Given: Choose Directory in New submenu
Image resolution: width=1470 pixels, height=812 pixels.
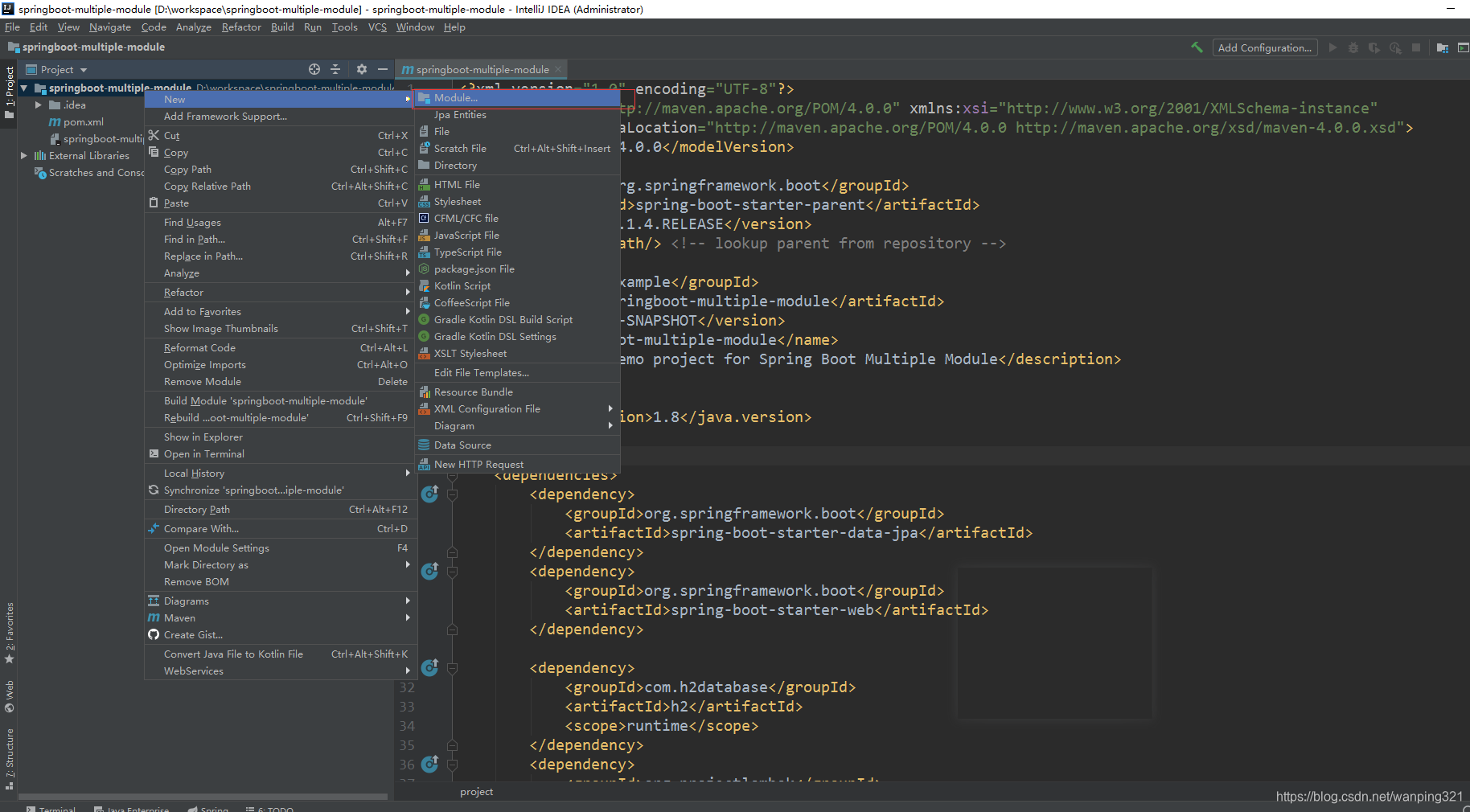Looking at the screenshot, I should tap(517, 166).
